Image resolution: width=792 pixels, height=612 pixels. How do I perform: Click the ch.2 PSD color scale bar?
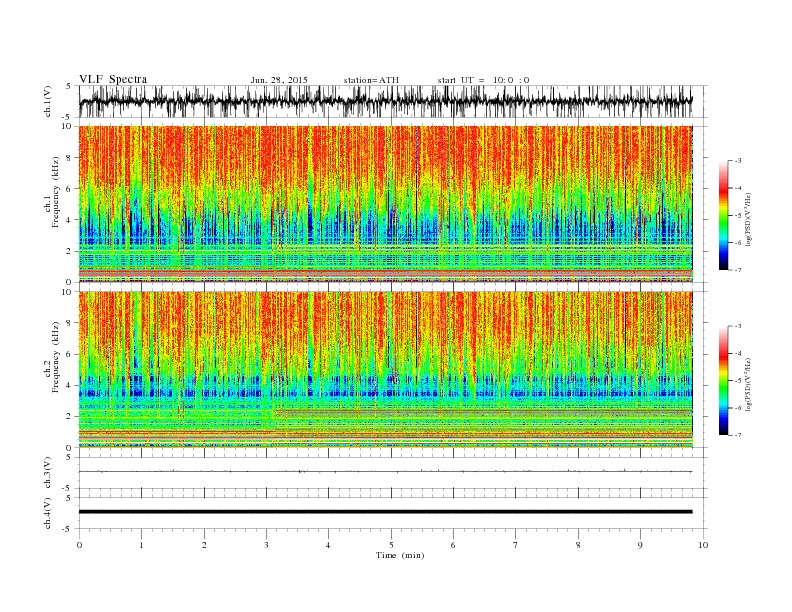723,381
